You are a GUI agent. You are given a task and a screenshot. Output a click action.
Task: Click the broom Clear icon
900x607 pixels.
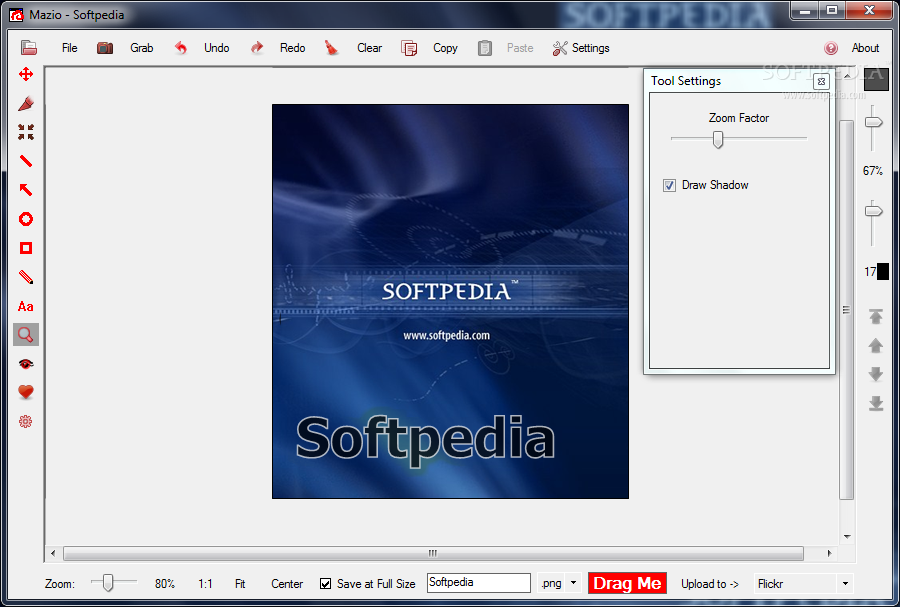pos(331,48)
